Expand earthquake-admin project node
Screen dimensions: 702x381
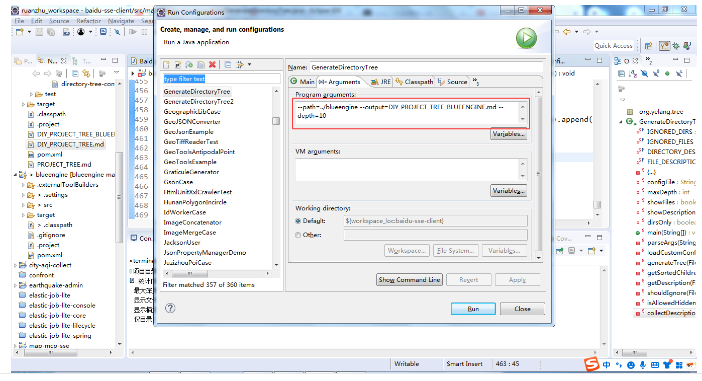point(16,285)
